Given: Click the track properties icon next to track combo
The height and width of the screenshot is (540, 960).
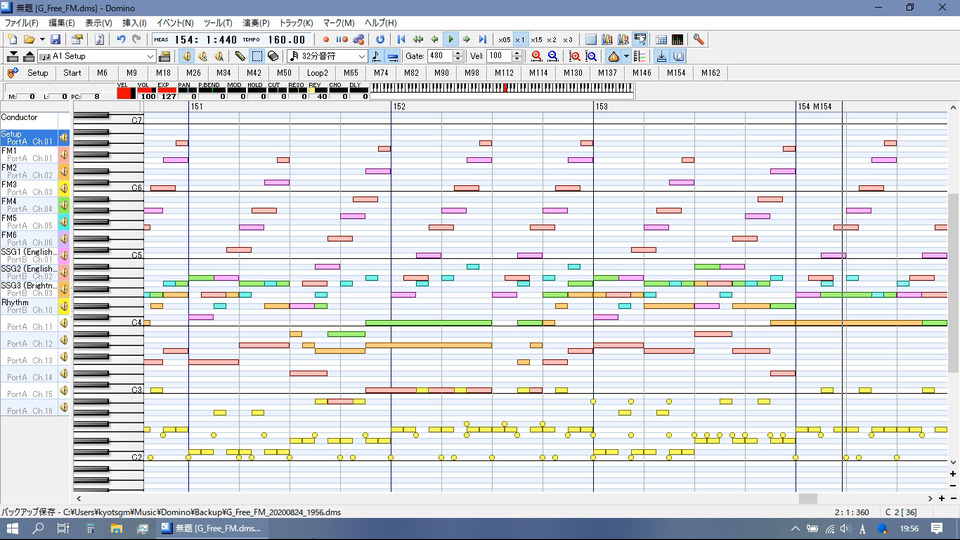Looking at the screenshot, I should [164, 56].
